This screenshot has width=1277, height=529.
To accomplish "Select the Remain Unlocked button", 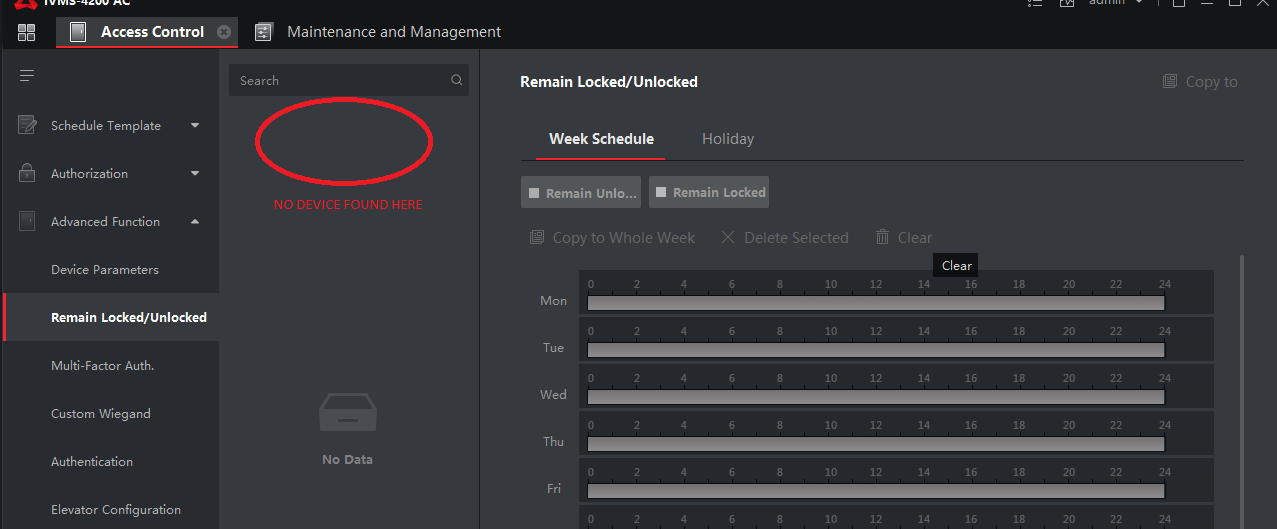I will click(581, 193).
